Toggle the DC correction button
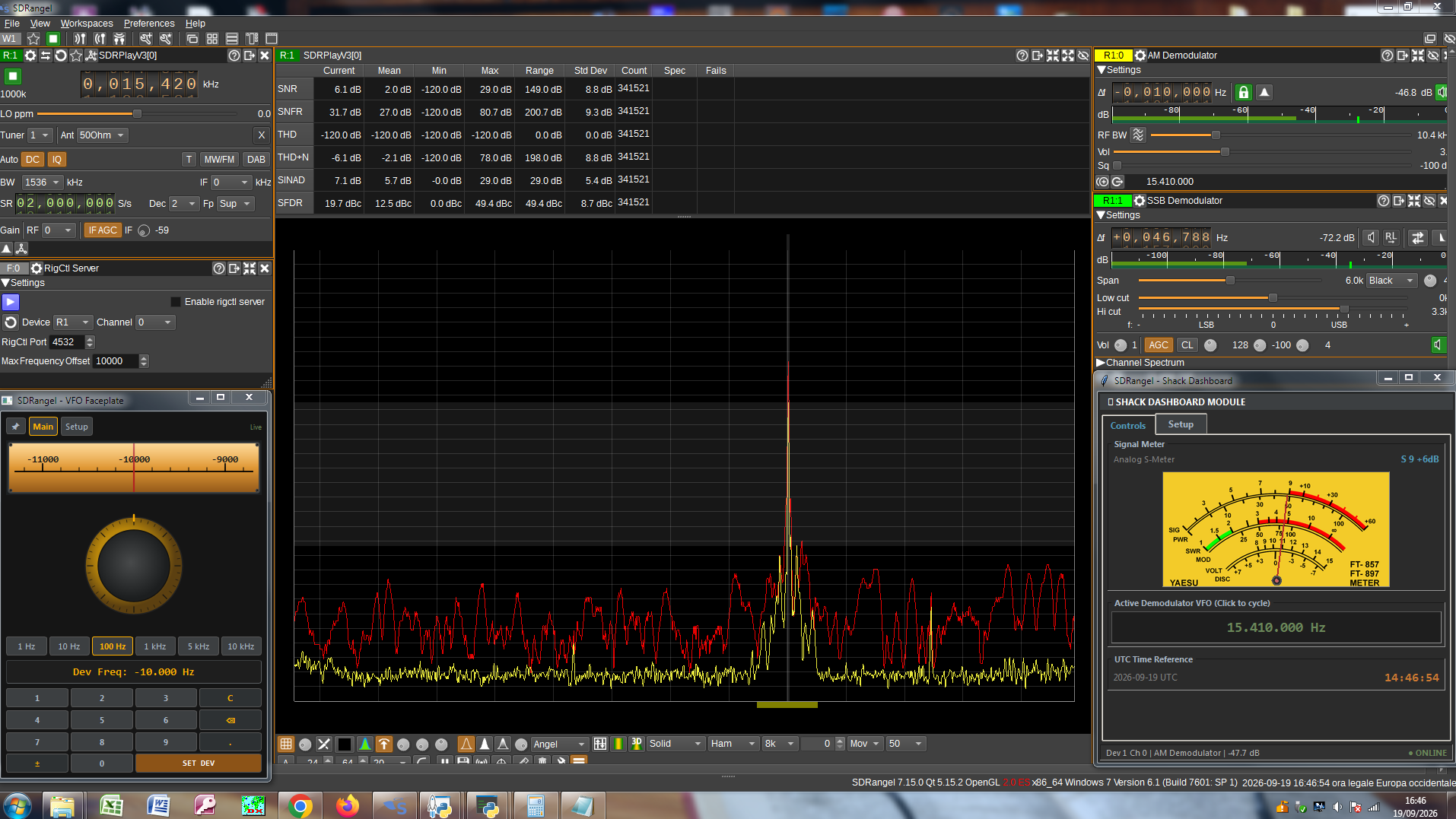 pyautogui.click(x=33, y=159)
